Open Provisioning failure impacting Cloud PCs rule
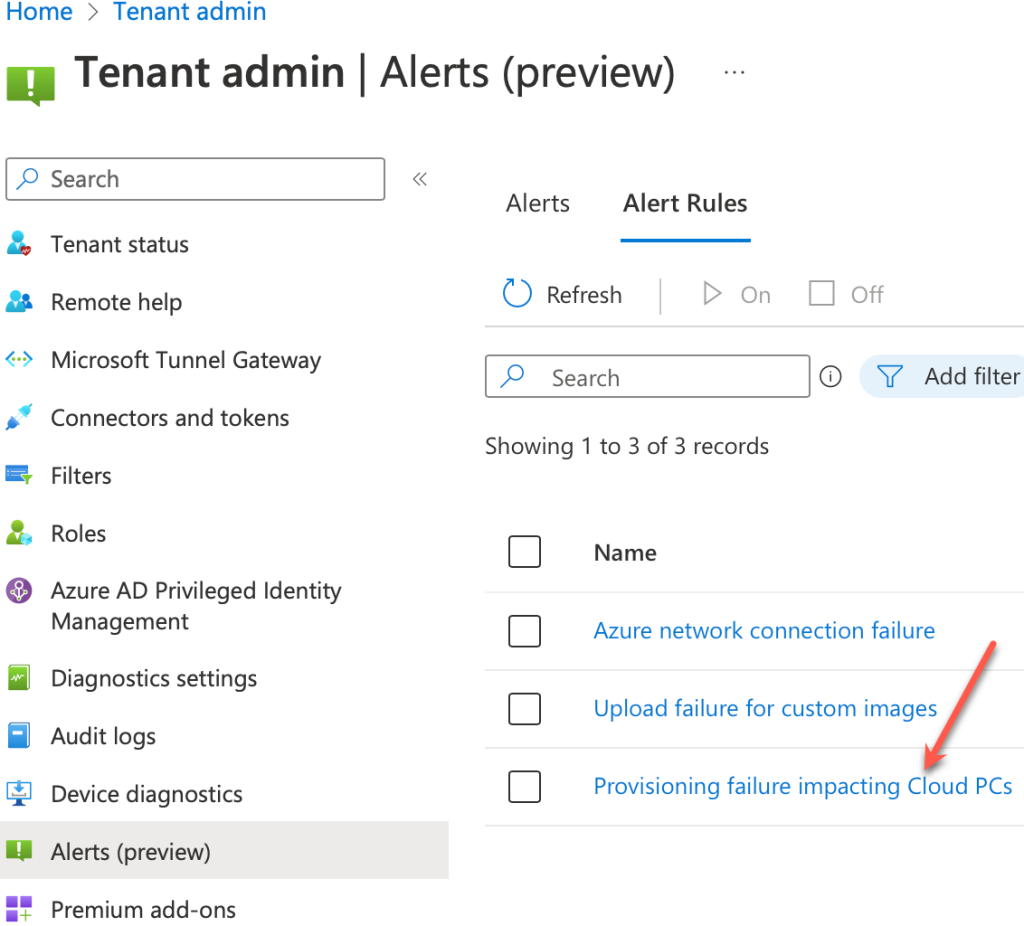 [x=803, y=786]
